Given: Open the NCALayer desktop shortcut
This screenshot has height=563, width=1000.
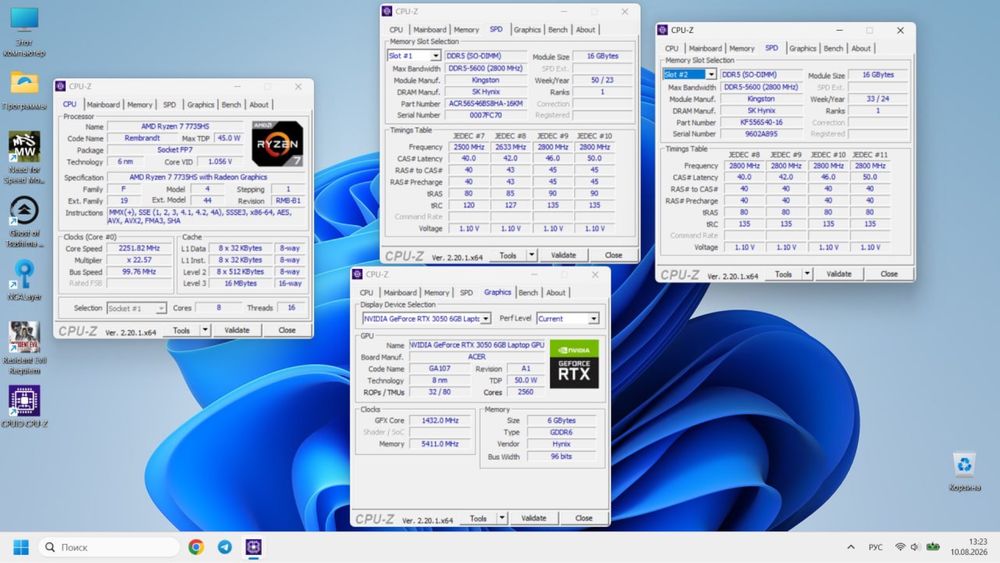Looking at the screenshot, I should click(x=24, y=281).
